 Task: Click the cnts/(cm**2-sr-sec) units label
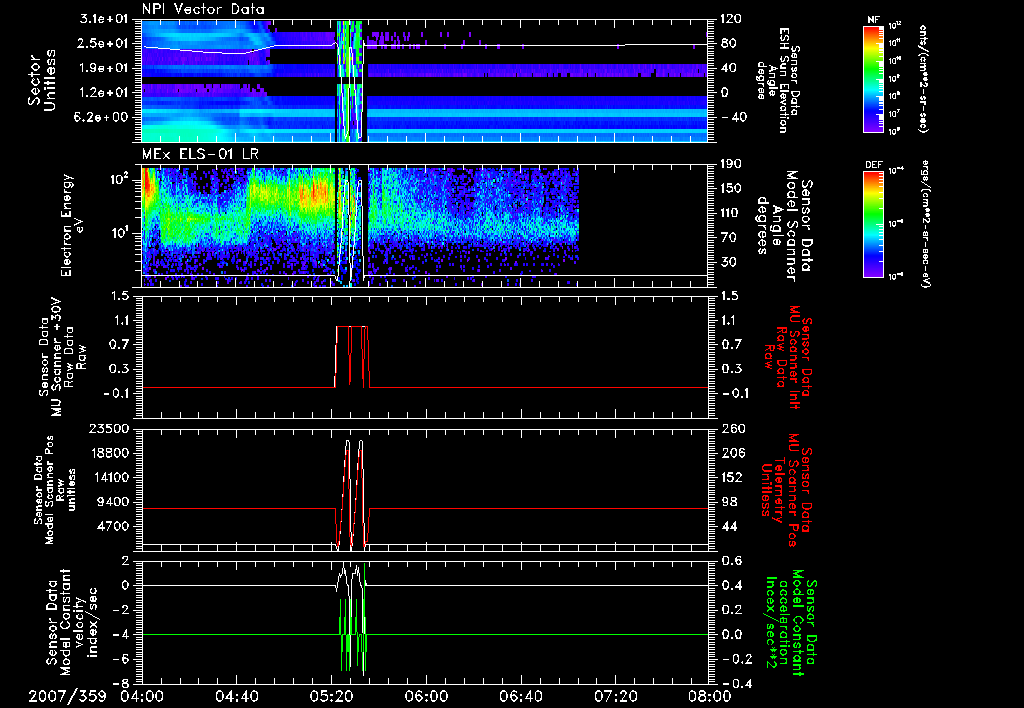tap(923, 79)
